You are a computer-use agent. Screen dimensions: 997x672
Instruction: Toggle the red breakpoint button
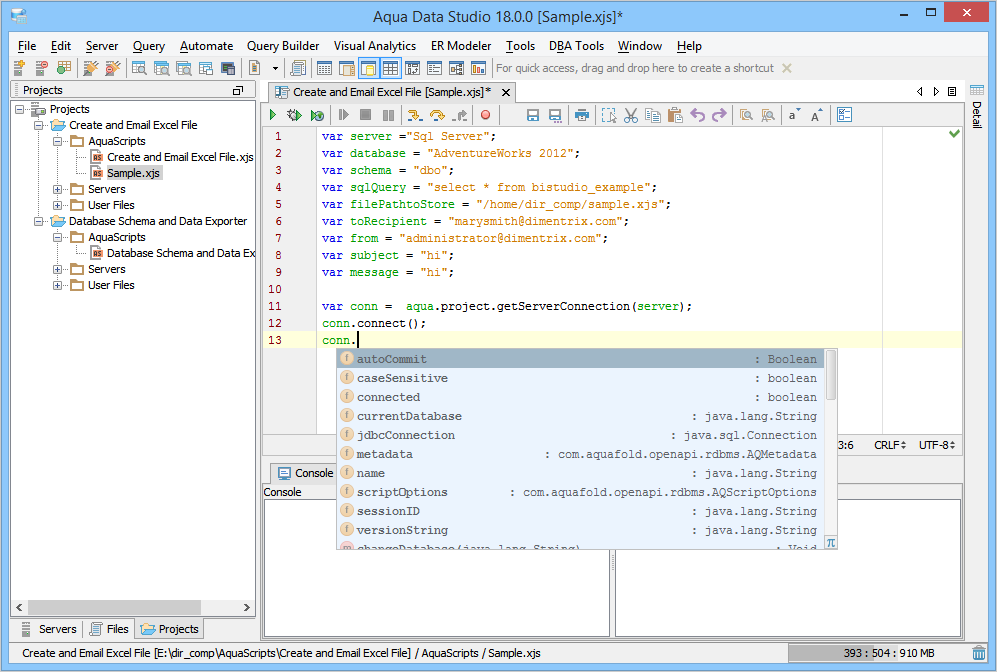(x=485, y=115)
